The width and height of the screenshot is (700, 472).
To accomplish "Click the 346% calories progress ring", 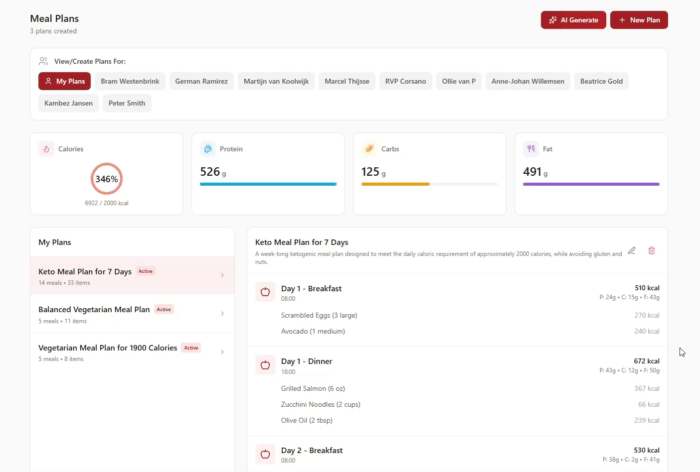I will coord(106,179).
